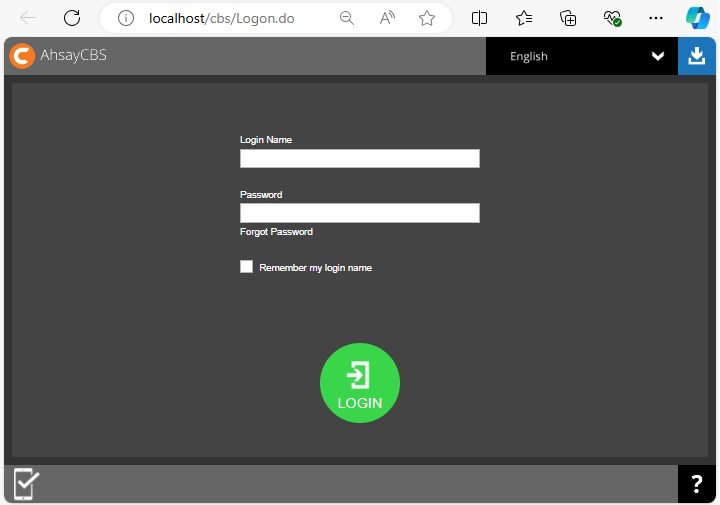The width and height of the screenshot is (720, 505).
Task: Refresh the page with reload icon
Action: 72,18
